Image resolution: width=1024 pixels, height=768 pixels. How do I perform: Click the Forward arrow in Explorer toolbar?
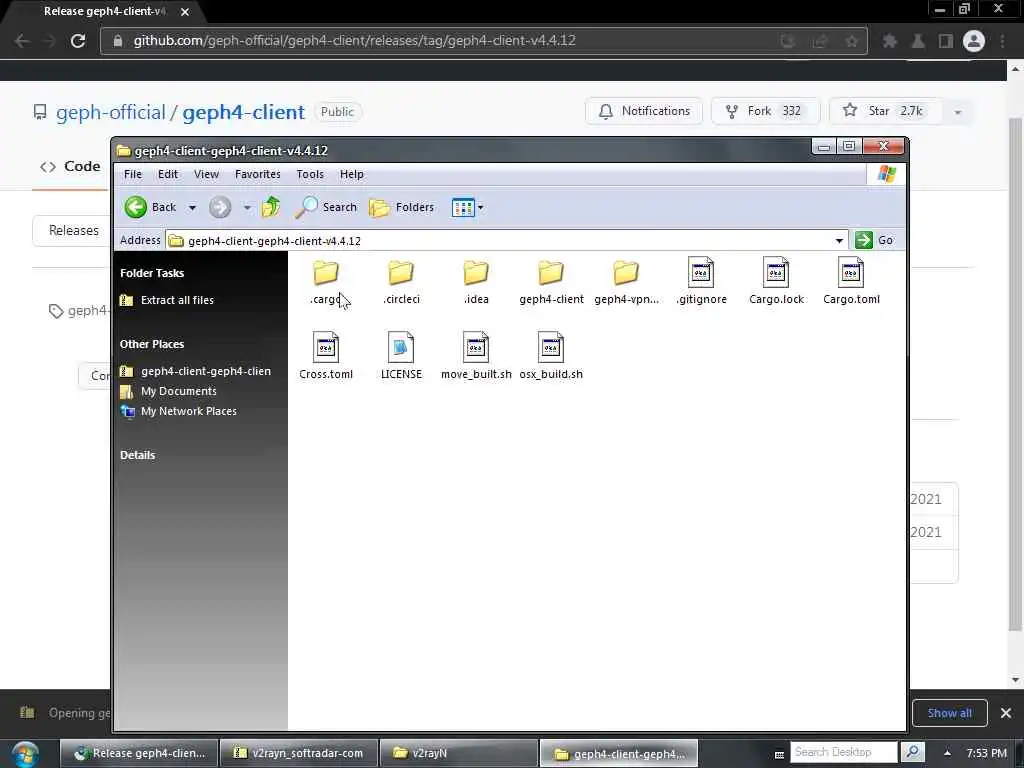click(220, 207)
